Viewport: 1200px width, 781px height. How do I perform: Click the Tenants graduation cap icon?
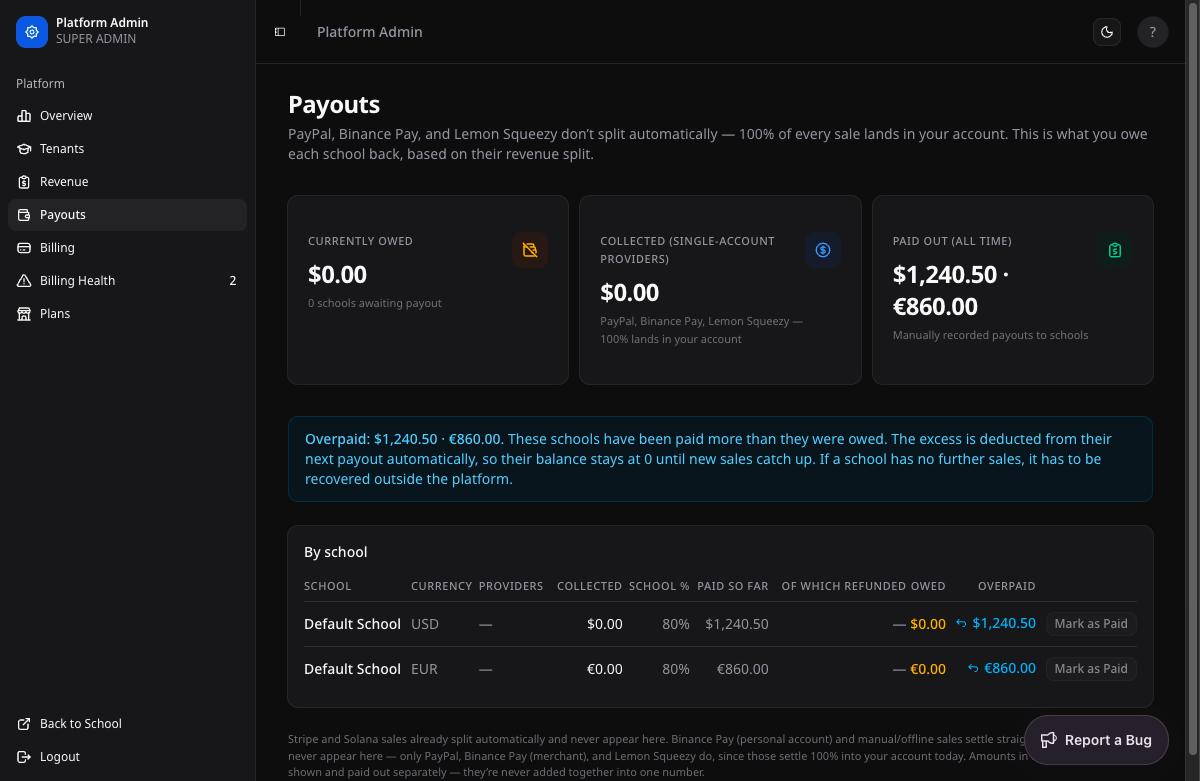[x=24, y=149]
